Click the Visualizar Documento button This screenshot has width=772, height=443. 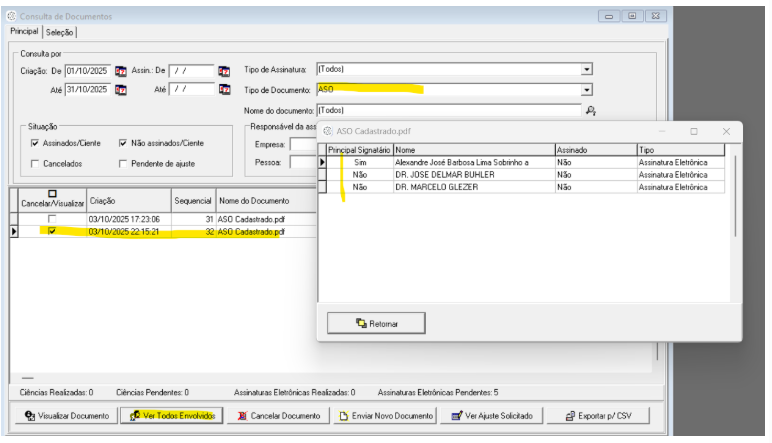click(67, 415)
